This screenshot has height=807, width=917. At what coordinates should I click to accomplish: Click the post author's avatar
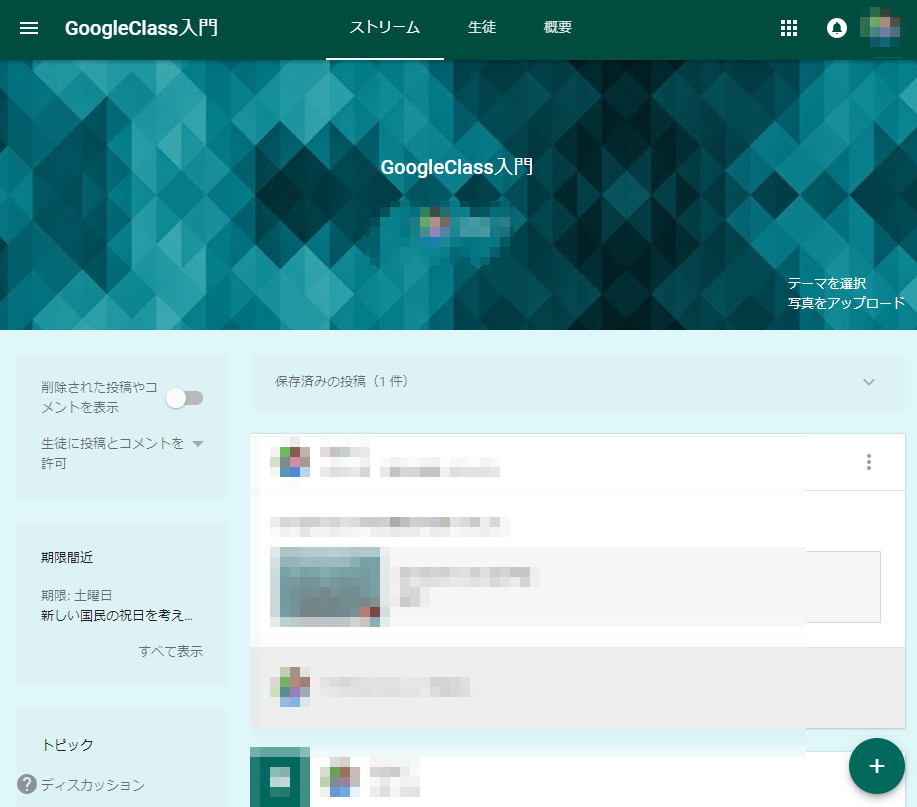290,462
